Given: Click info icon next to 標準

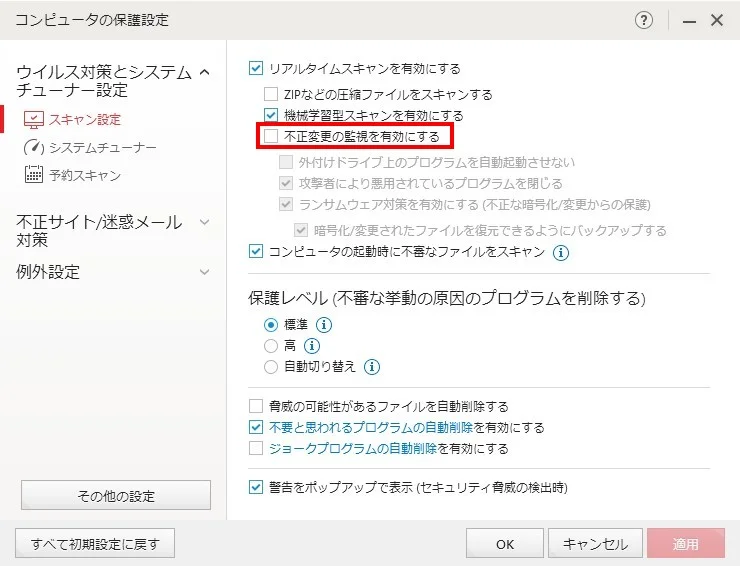Looking at the screenshot, I should [x=324, y=325].
